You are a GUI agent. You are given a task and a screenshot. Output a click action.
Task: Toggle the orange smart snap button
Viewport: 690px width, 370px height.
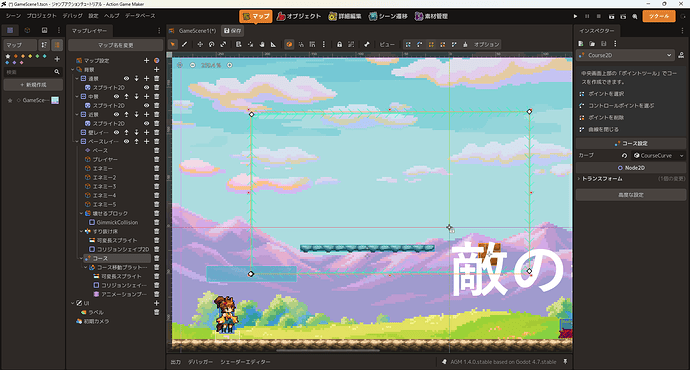pos(289,44)
